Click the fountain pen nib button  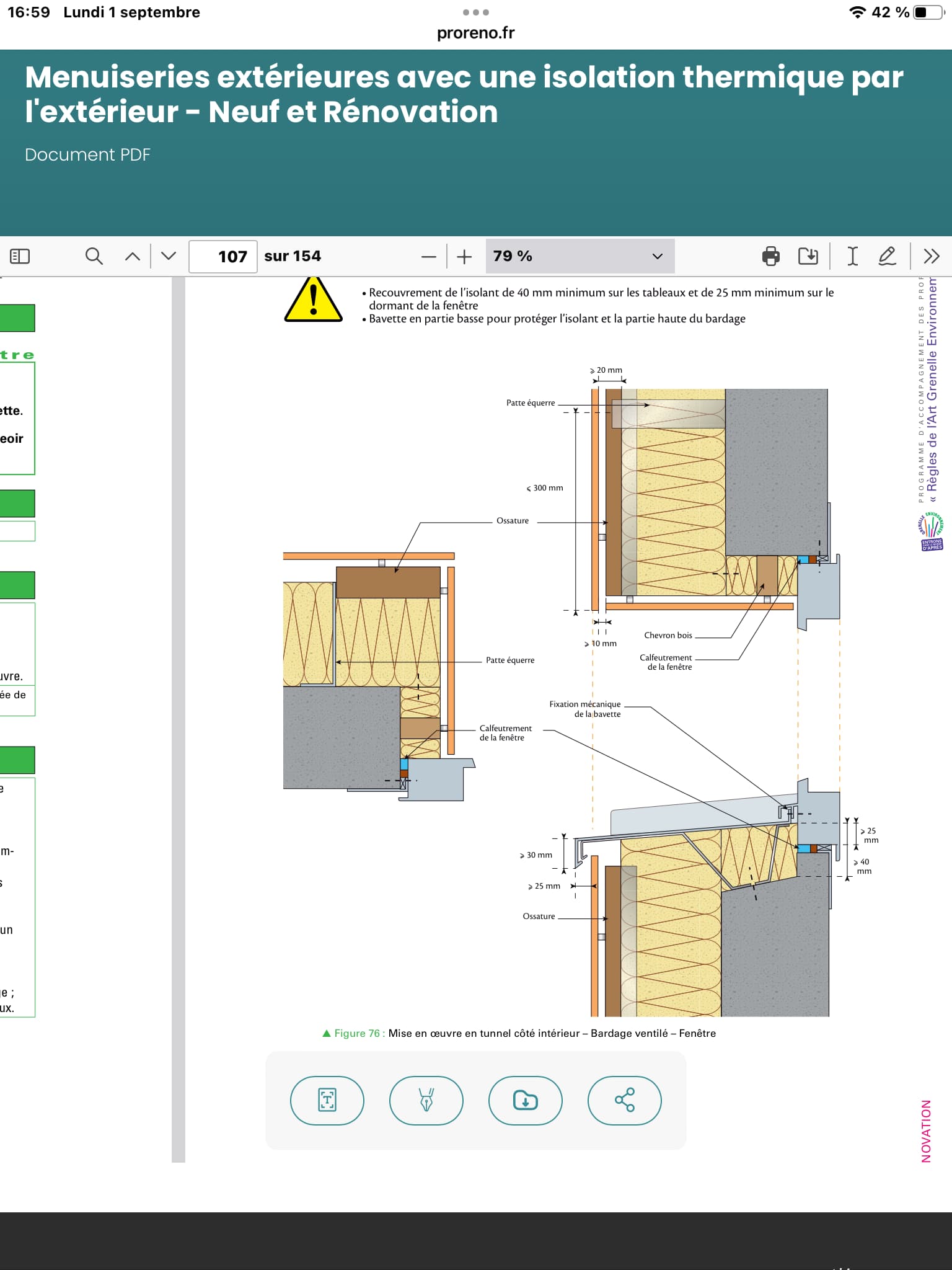click(426, 1100)
